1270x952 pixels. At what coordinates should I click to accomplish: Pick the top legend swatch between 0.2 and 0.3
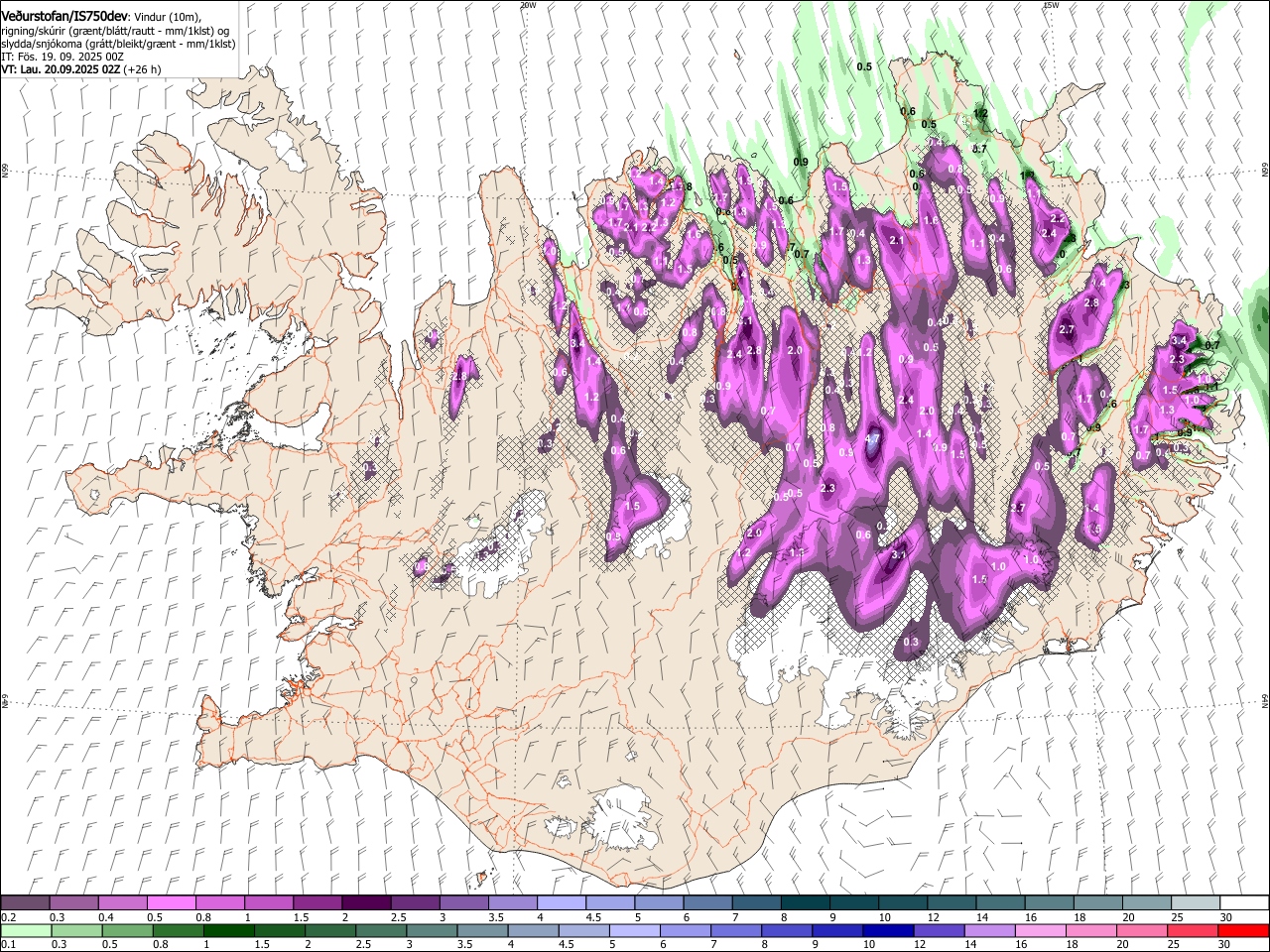(26, 903)
